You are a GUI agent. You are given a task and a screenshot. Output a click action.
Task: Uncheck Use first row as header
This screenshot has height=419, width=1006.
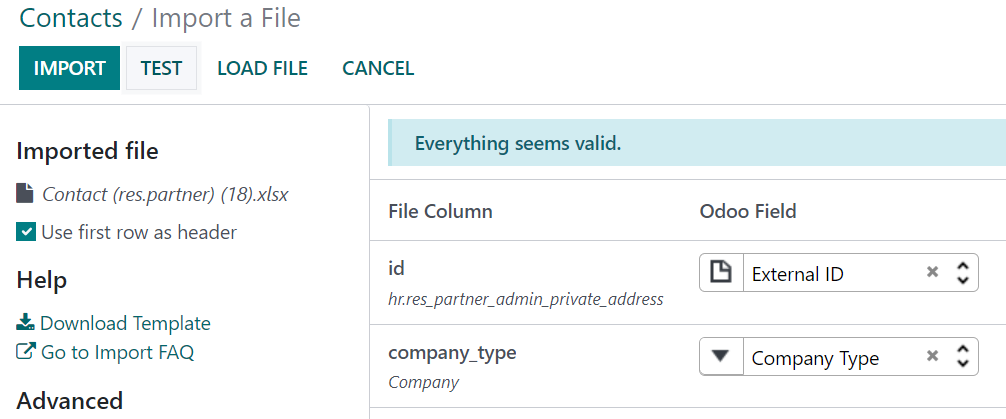pos(26,232)
